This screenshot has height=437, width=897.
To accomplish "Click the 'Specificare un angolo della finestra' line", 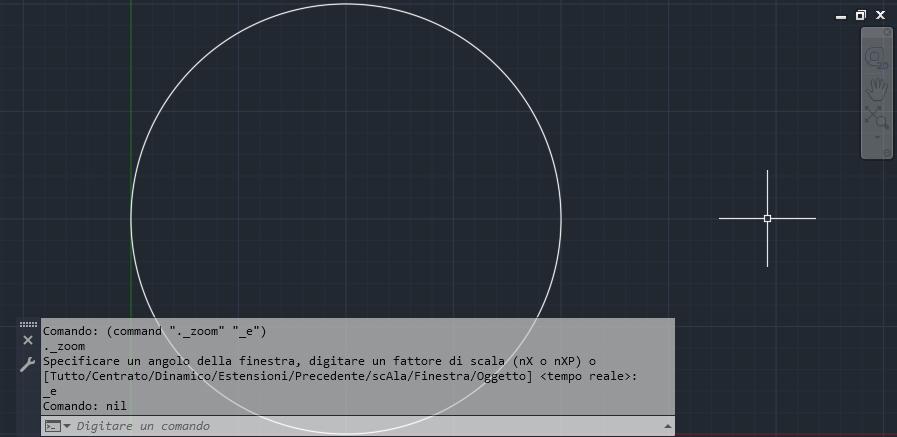I will pyautogui.click(x=319, y=361).
